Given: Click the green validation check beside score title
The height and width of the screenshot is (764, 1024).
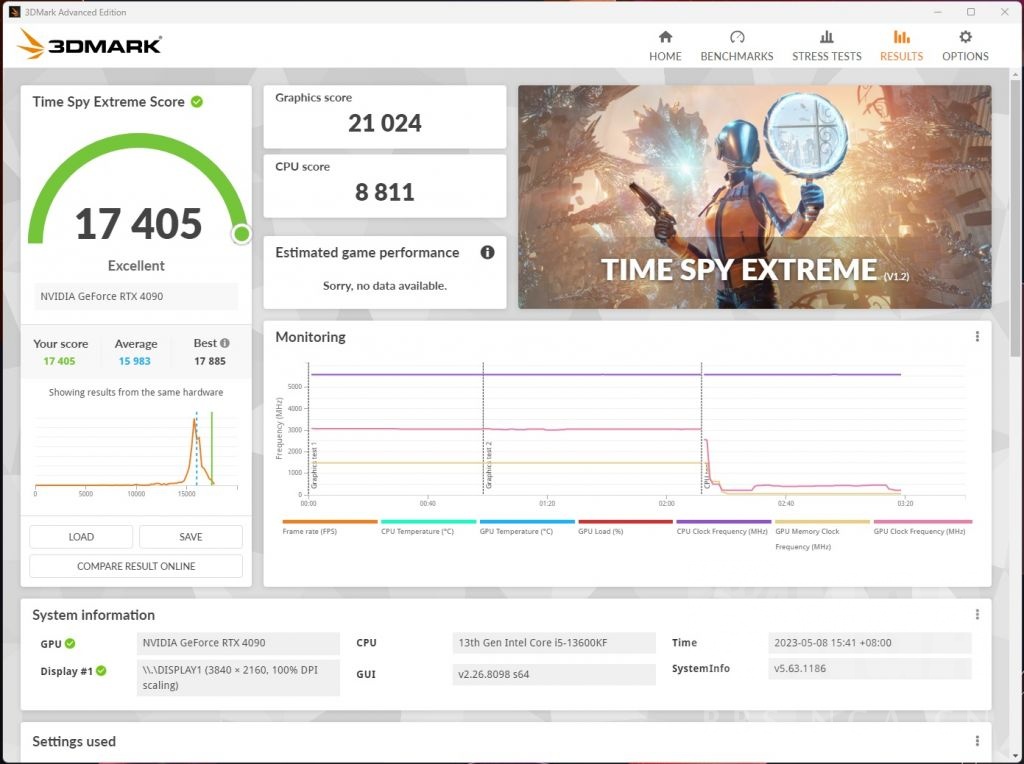Looking at the screenshot, I should [x=197, y=101].
